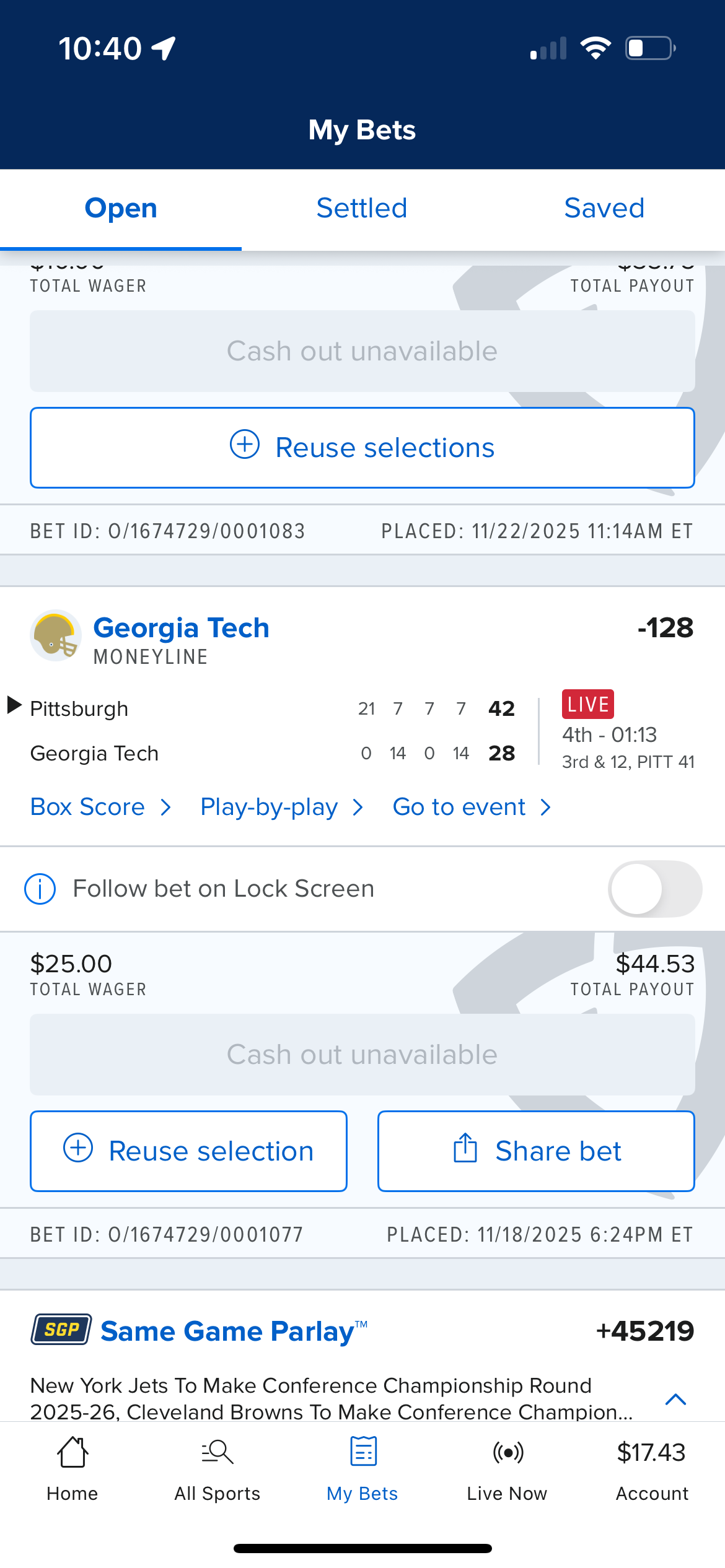Open Account showing $17.43 balance
The image size is (725, 1568).
(x=651, y=1469)
